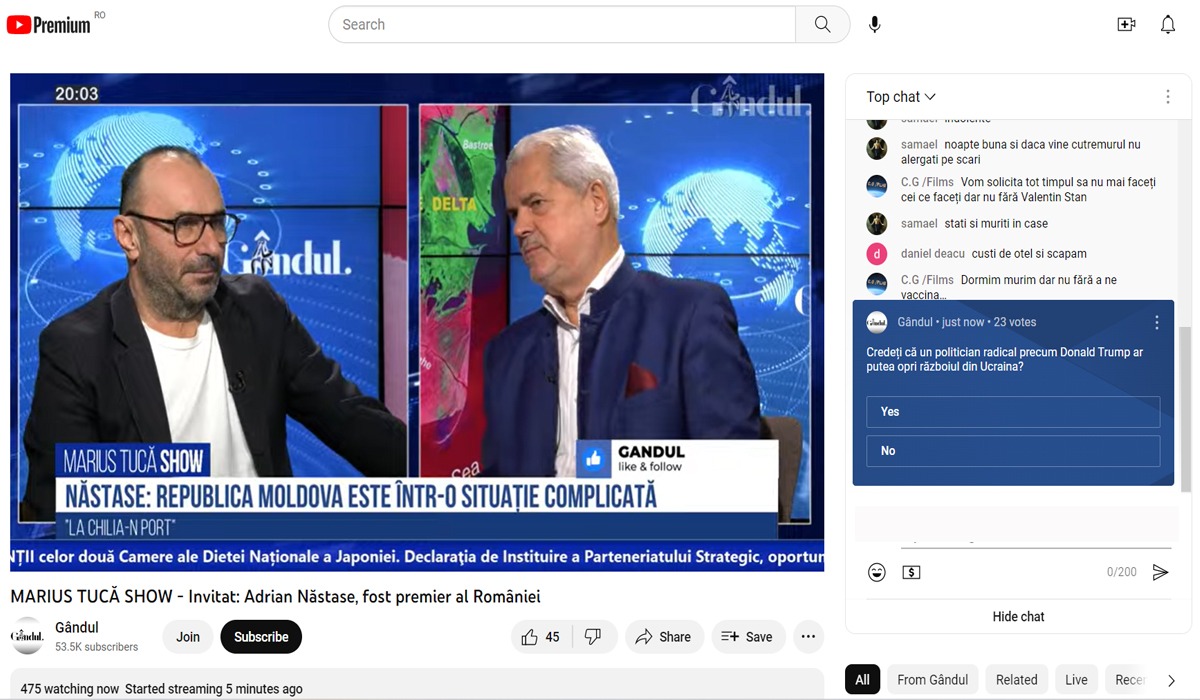Select the Related filter chip
This screenshot has height=700, width=1200.
[1016, 680]
